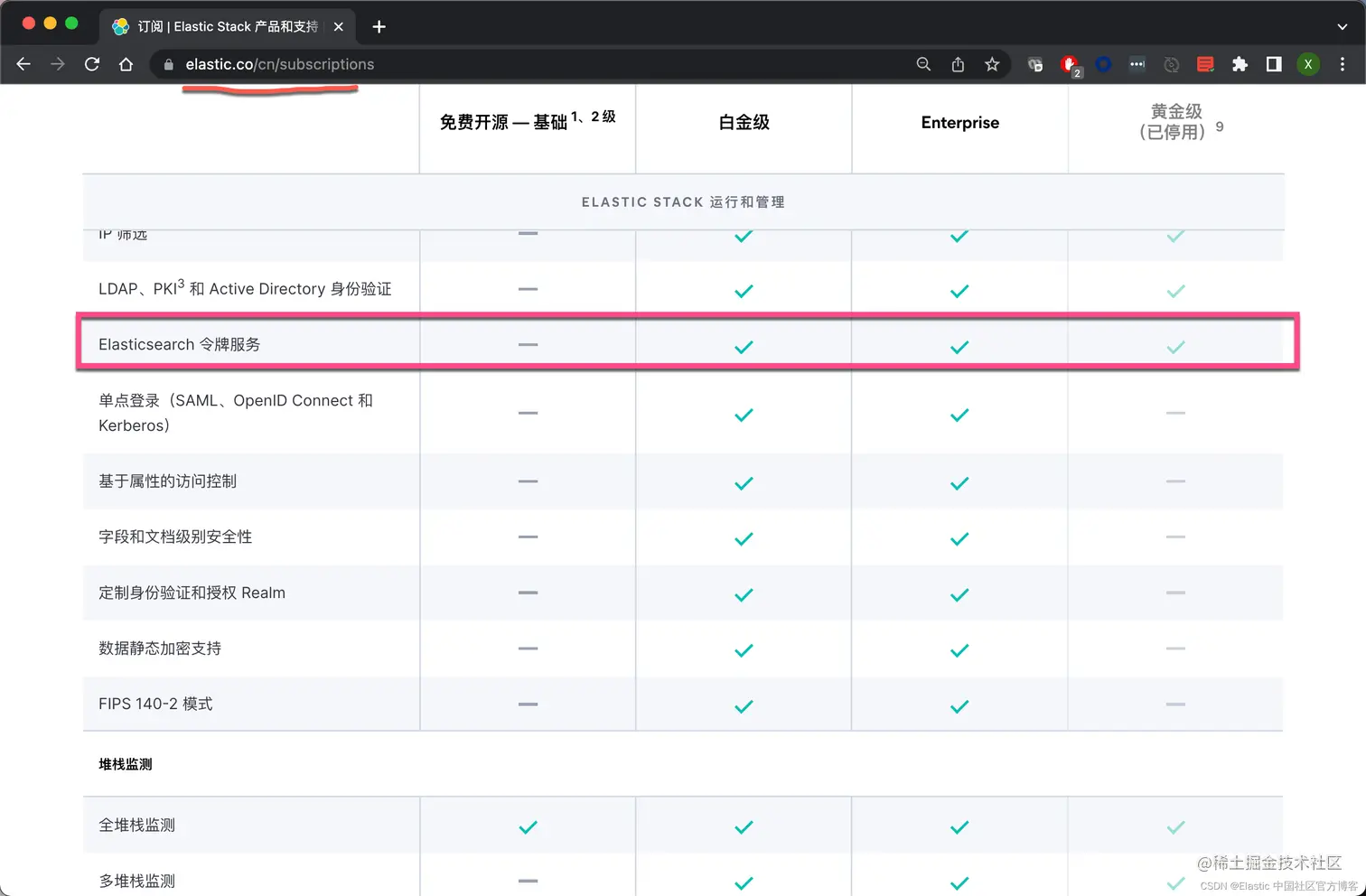
Task: Open the green X profile avatar
Action: (x=1308, y=64)
